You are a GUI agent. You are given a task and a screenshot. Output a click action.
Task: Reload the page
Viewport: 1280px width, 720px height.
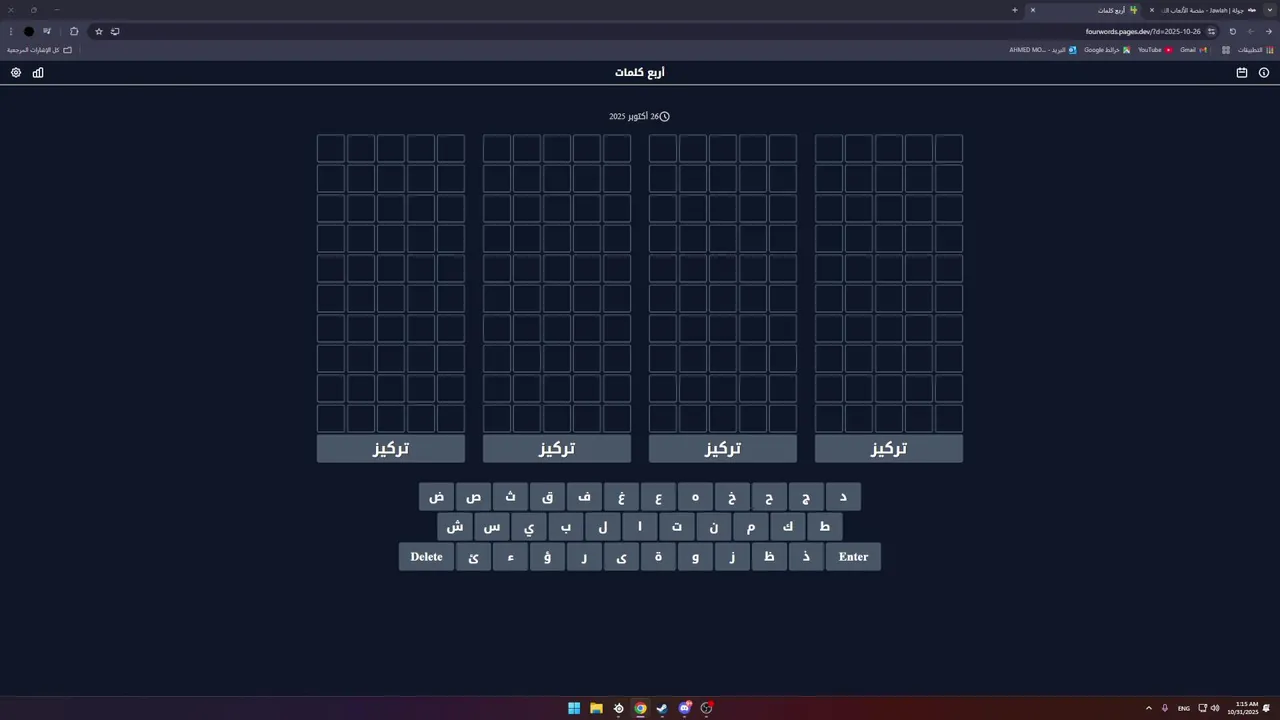(x=1232, y=31)
